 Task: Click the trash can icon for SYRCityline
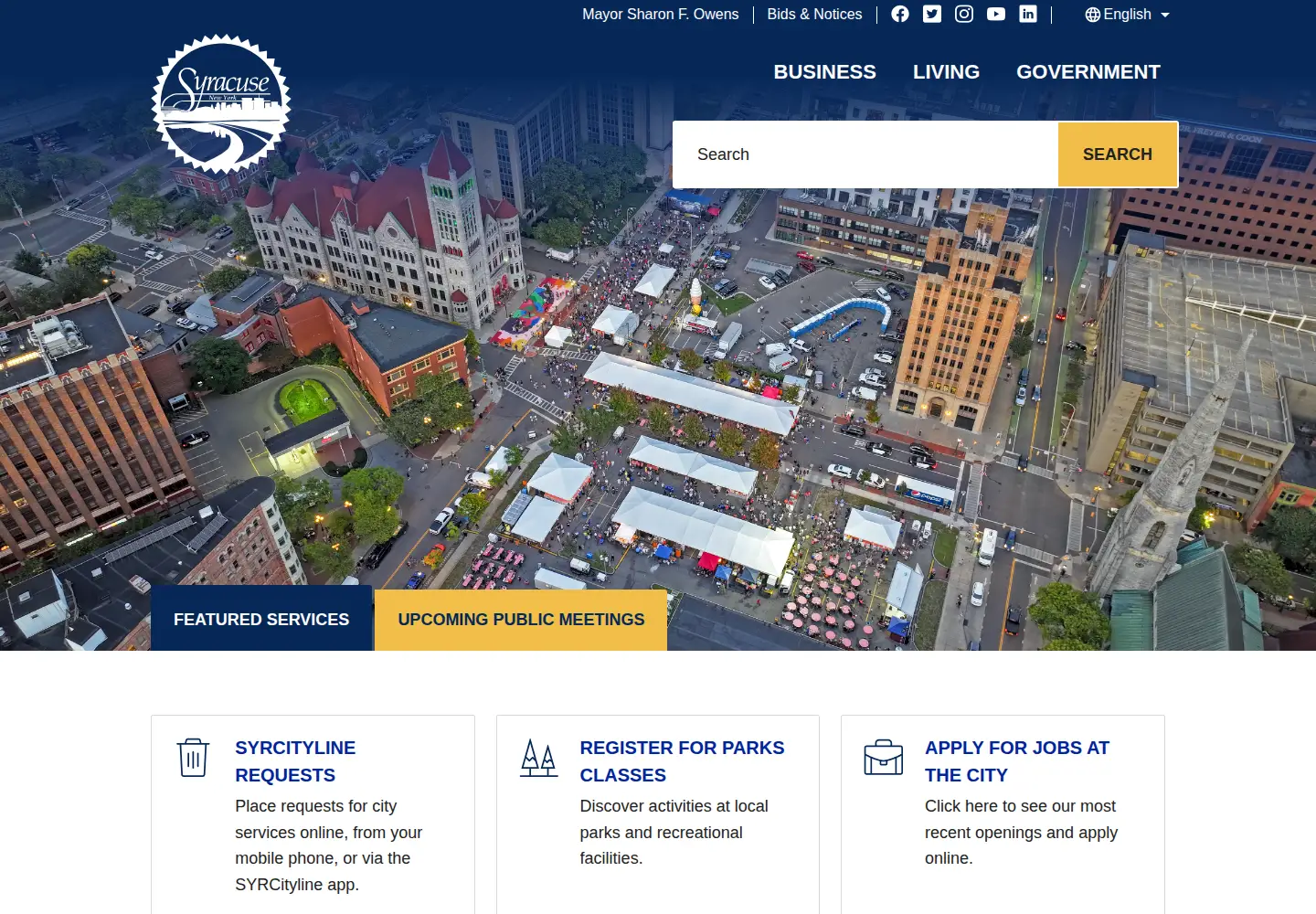click(193, 758)
